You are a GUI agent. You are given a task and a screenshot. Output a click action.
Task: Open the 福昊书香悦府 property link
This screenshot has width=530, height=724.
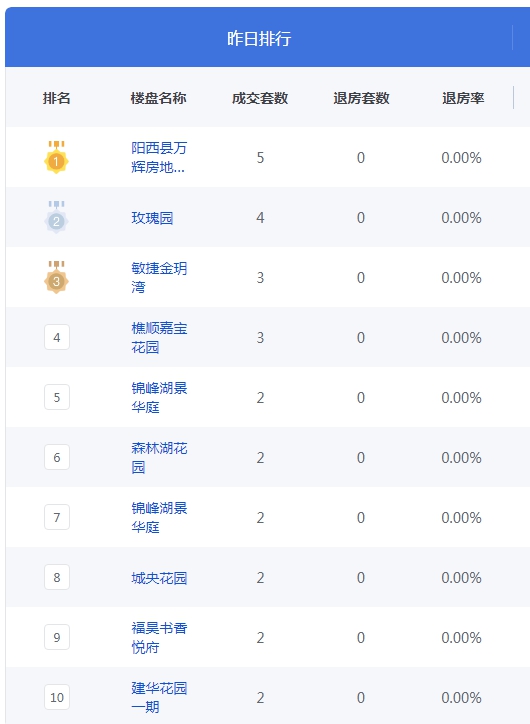coord(159,638)
